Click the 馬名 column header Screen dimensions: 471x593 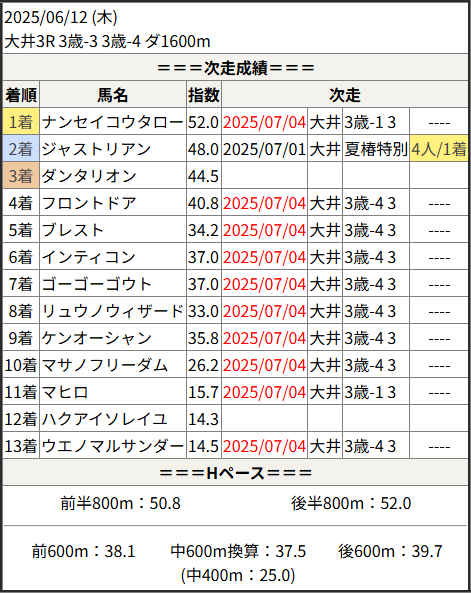pos(113,95)
